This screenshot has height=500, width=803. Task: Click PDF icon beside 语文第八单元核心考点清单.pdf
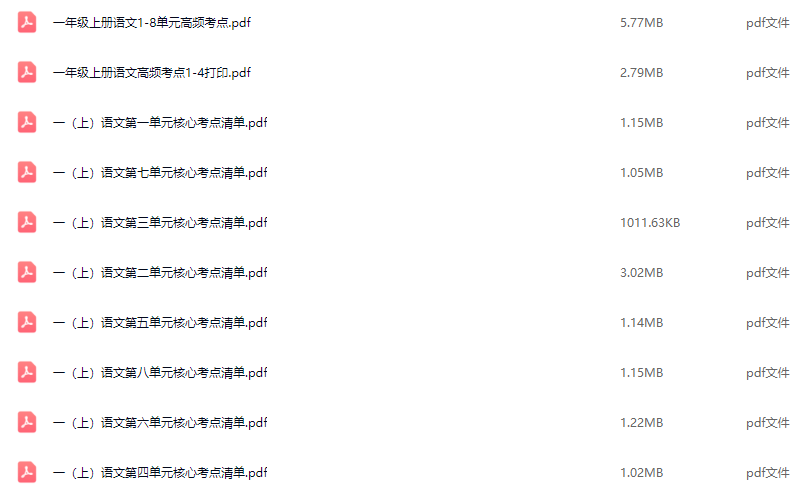[27, 372]
